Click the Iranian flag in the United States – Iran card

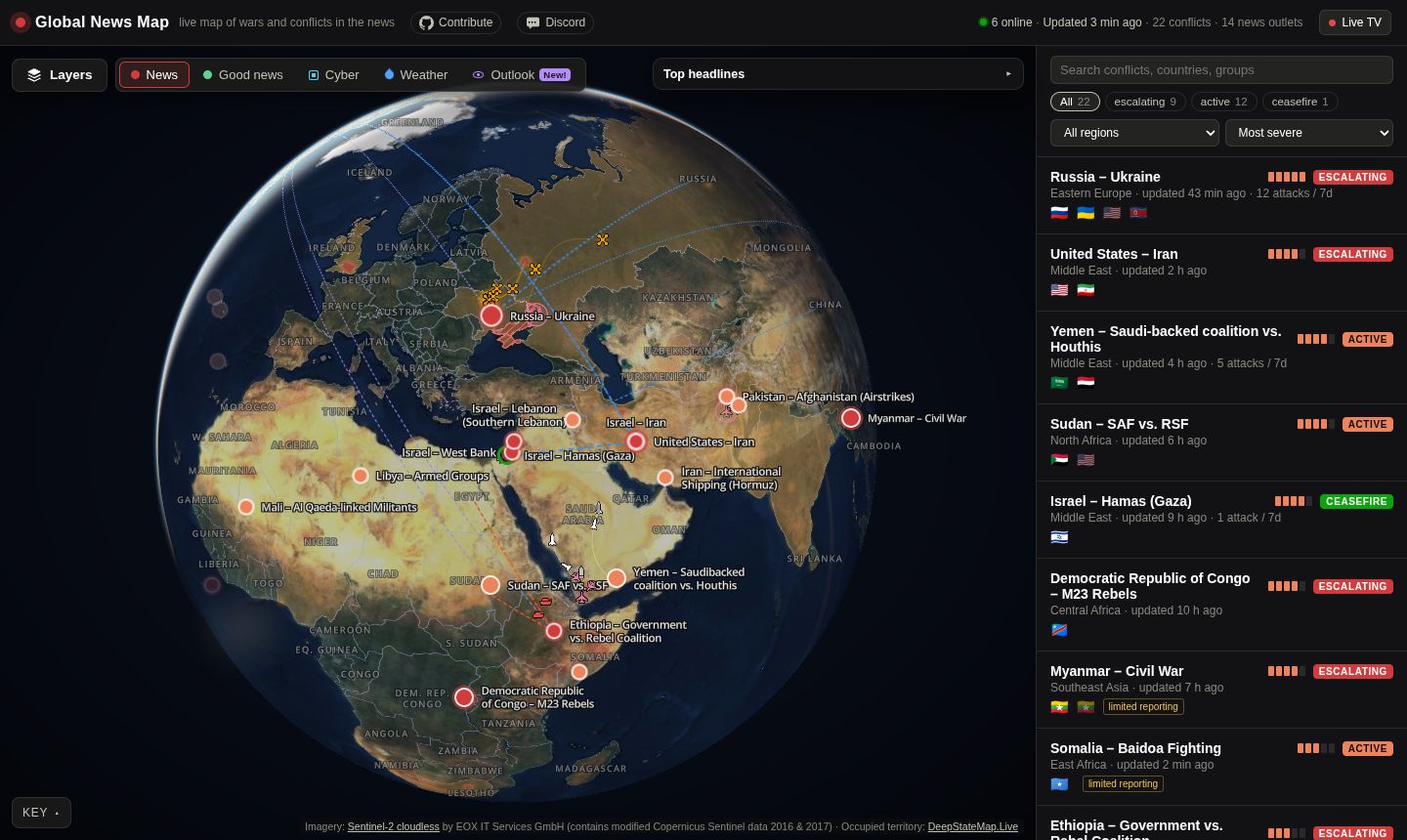1086,290
